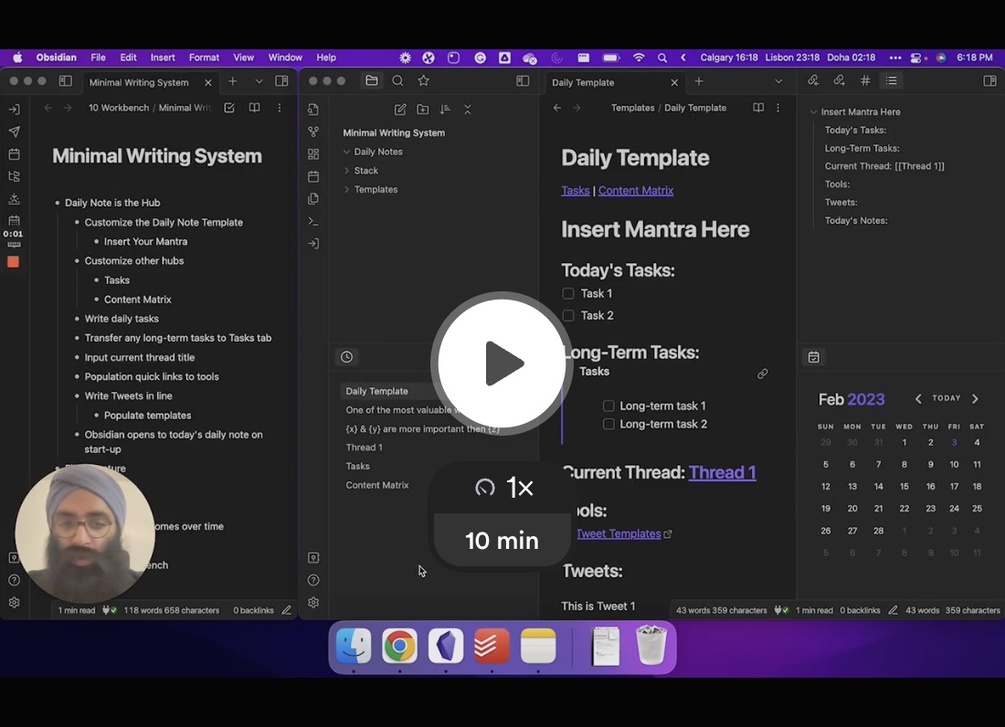Check the Long-term task 2 checkbox

[609, 424]
